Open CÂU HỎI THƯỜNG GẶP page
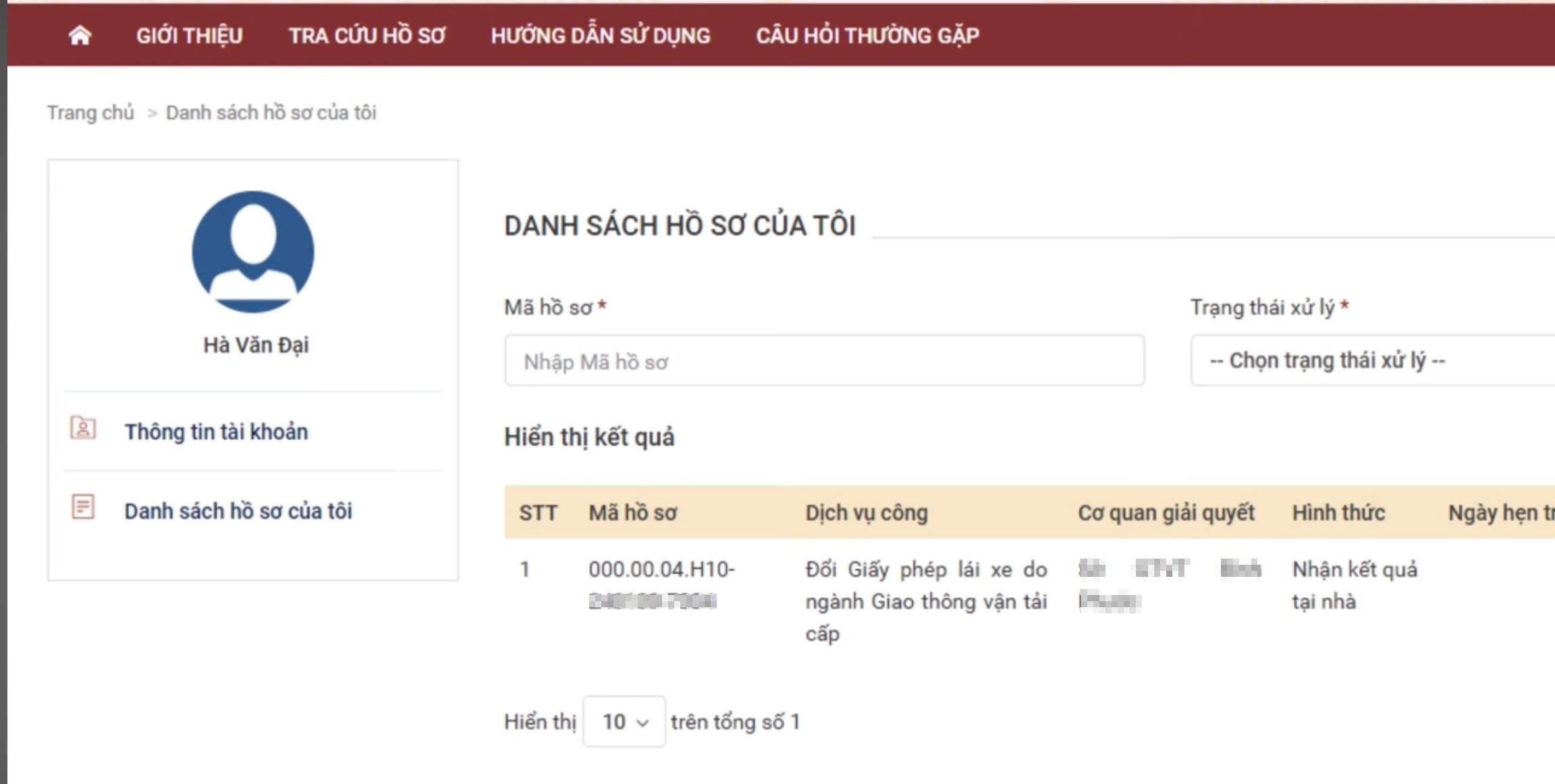This screenshot has height=784, width=1555. (x=867, y=35)
